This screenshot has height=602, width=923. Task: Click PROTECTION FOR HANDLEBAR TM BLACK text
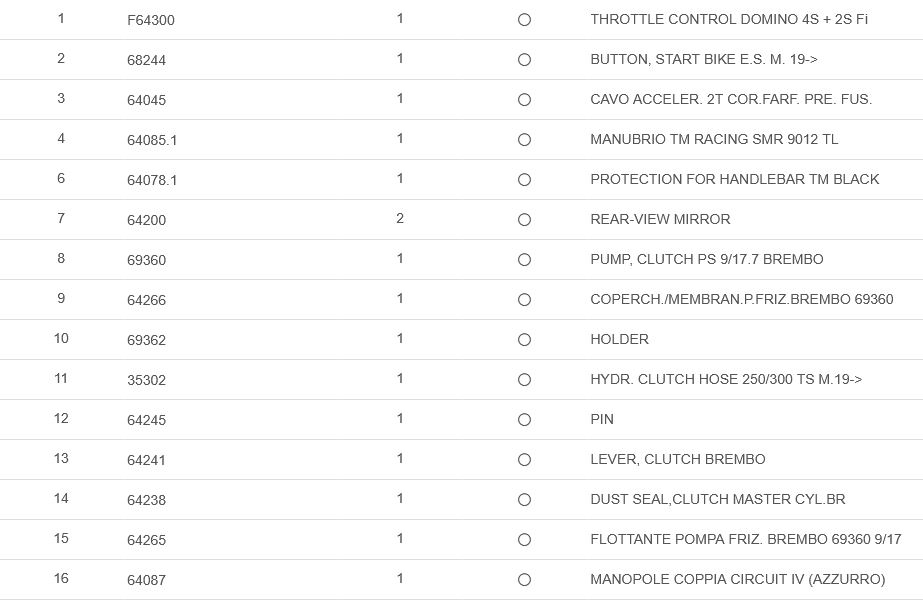[734, 179]
